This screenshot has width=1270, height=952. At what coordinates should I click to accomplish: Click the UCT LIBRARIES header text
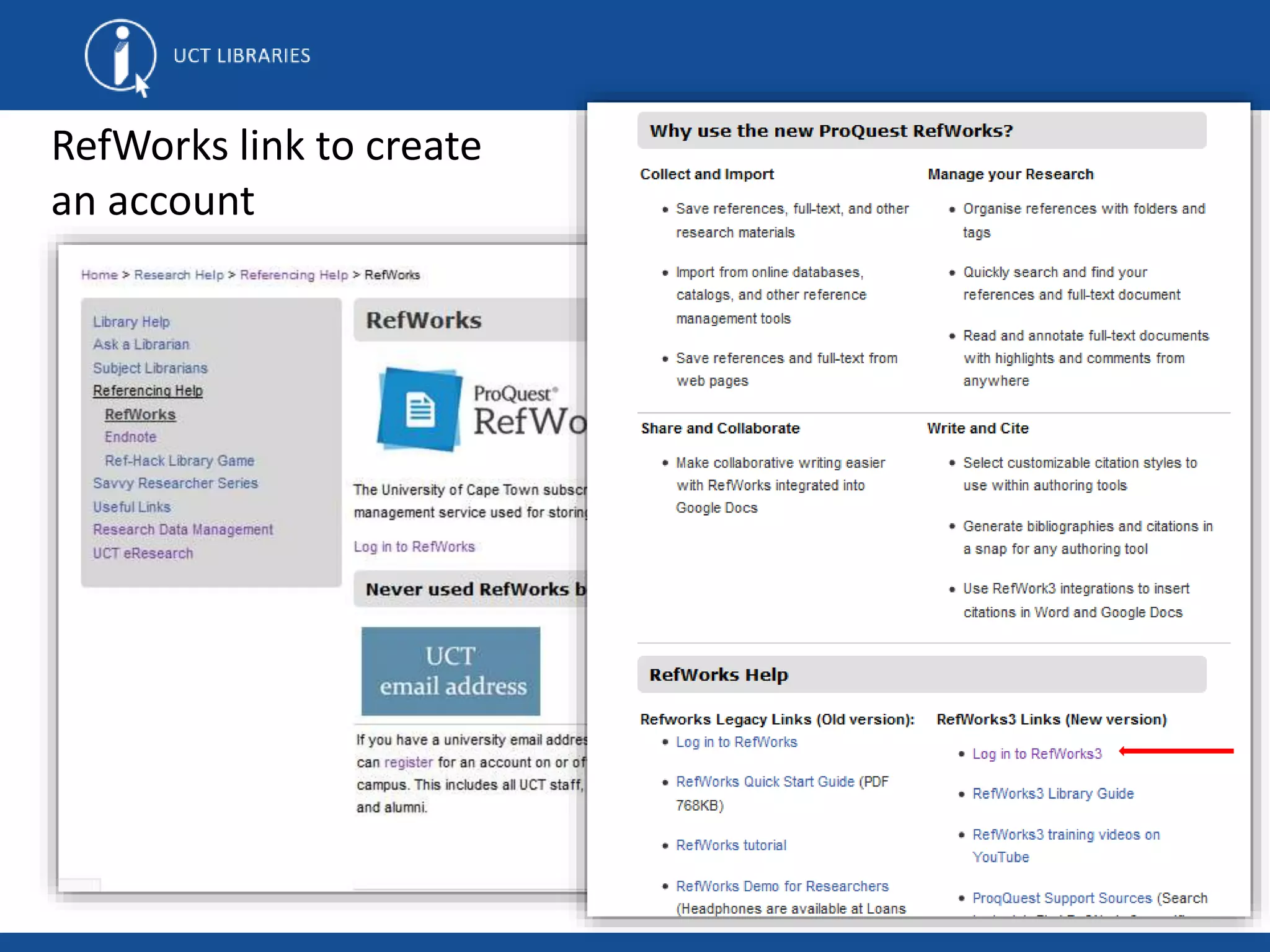coord(242,56)
